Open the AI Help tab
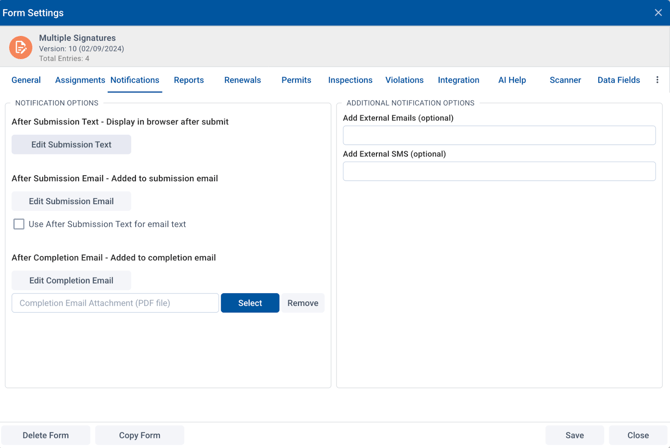This screenshot has width=670, height=448. 512,80
